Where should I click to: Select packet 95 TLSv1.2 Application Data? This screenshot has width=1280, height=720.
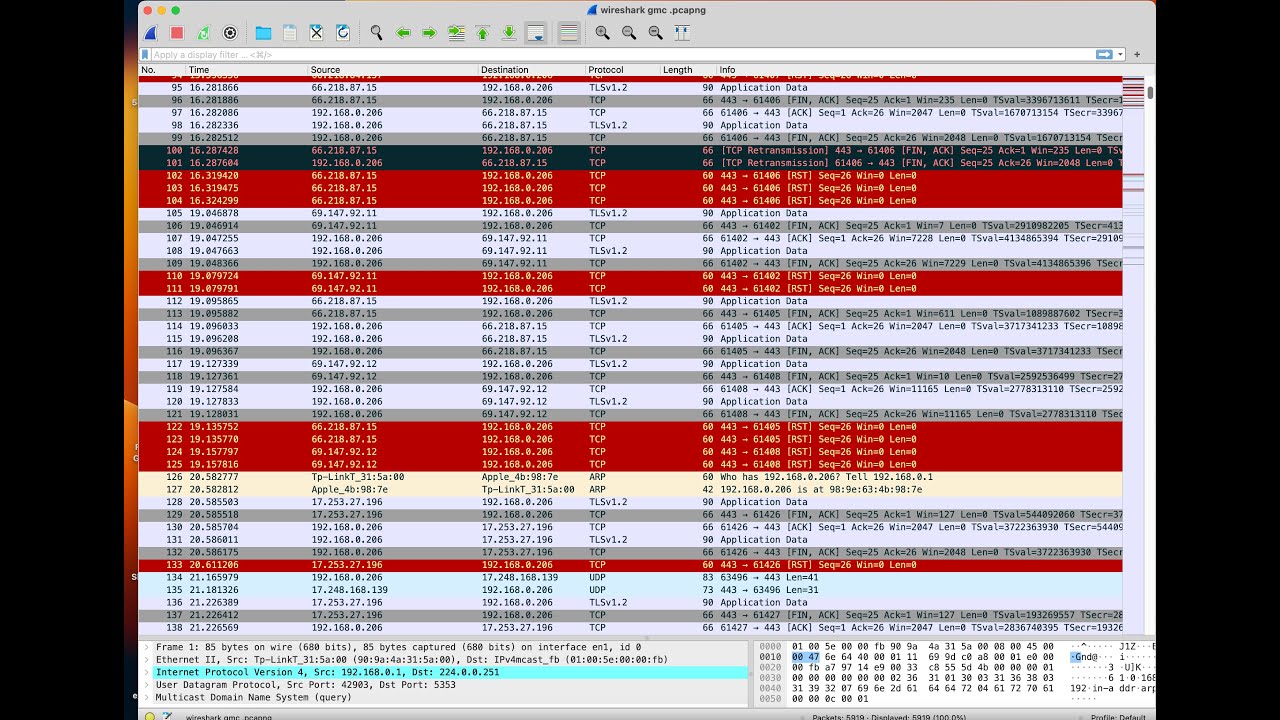pyautogui.click(x=630, y=88)
